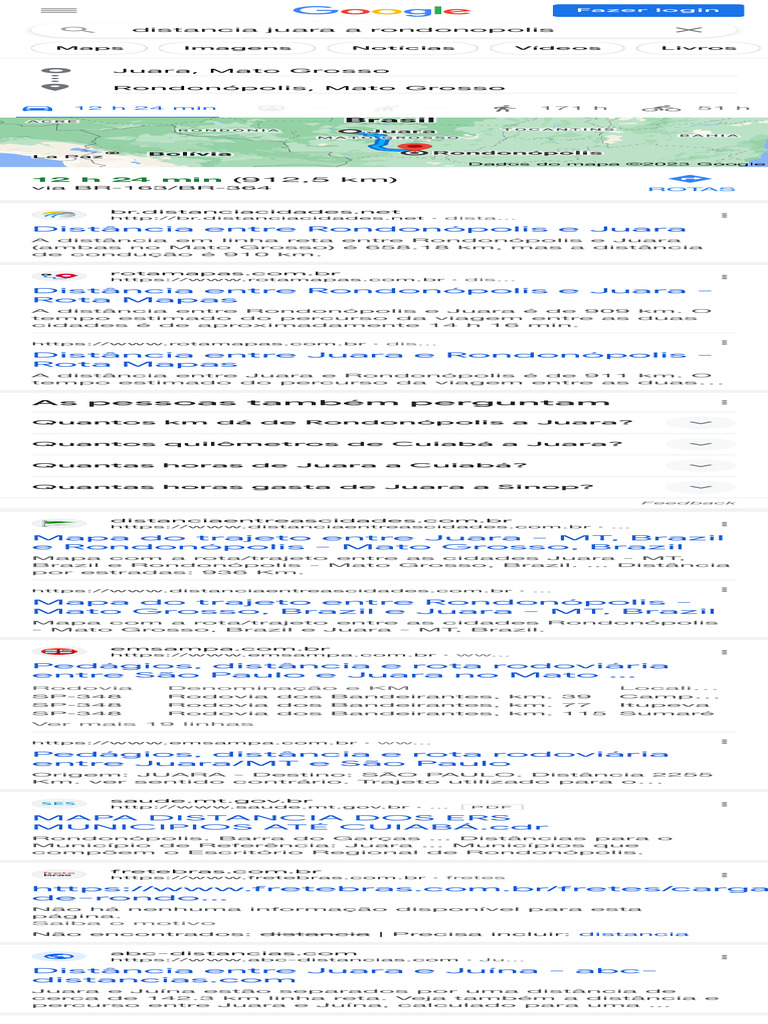Click the magnifier search icon
Screen dimensions: 768x1024
pos(78,29)
